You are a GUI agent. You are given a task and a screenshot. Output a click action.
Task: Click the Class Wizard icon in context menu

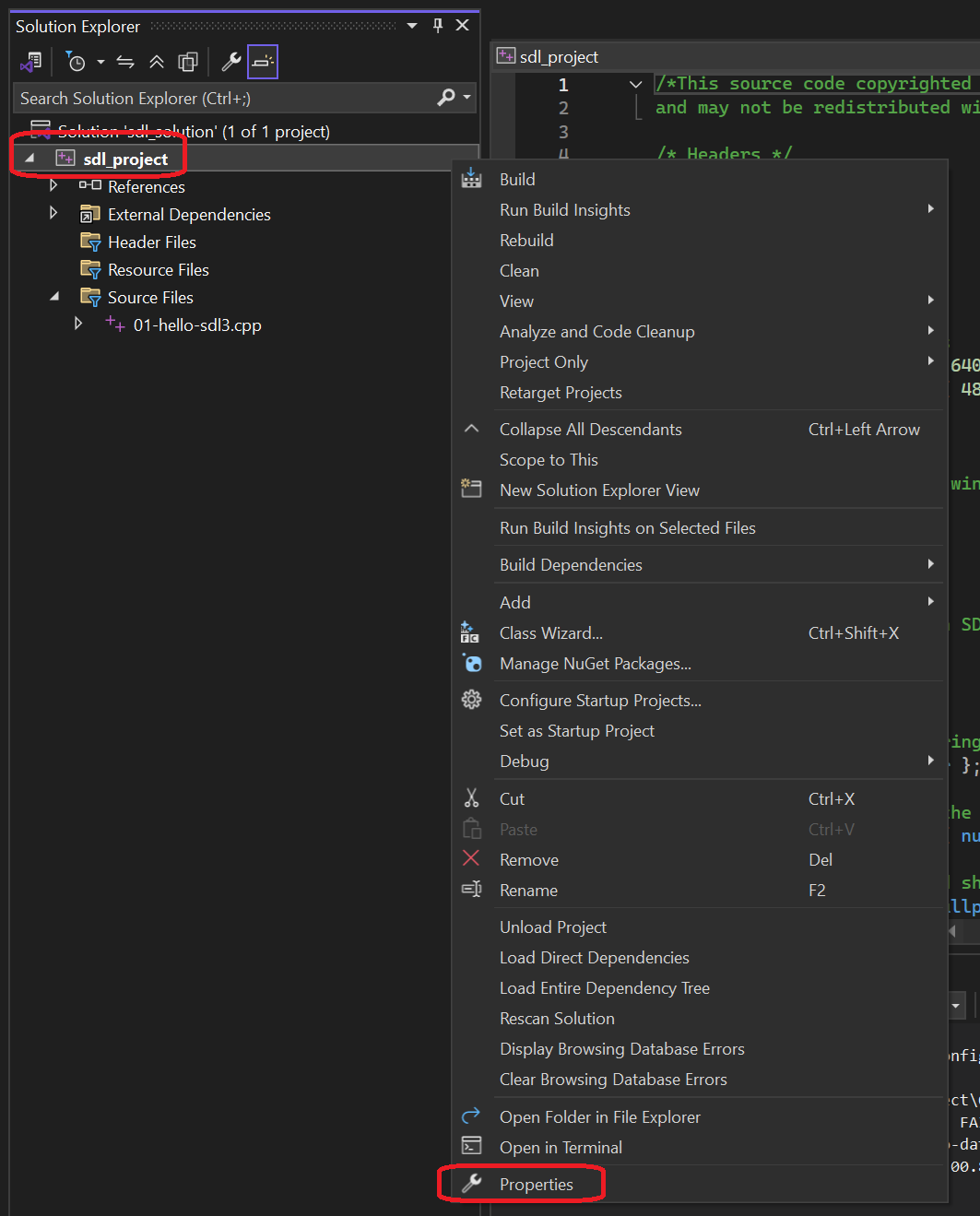(471, 632)
